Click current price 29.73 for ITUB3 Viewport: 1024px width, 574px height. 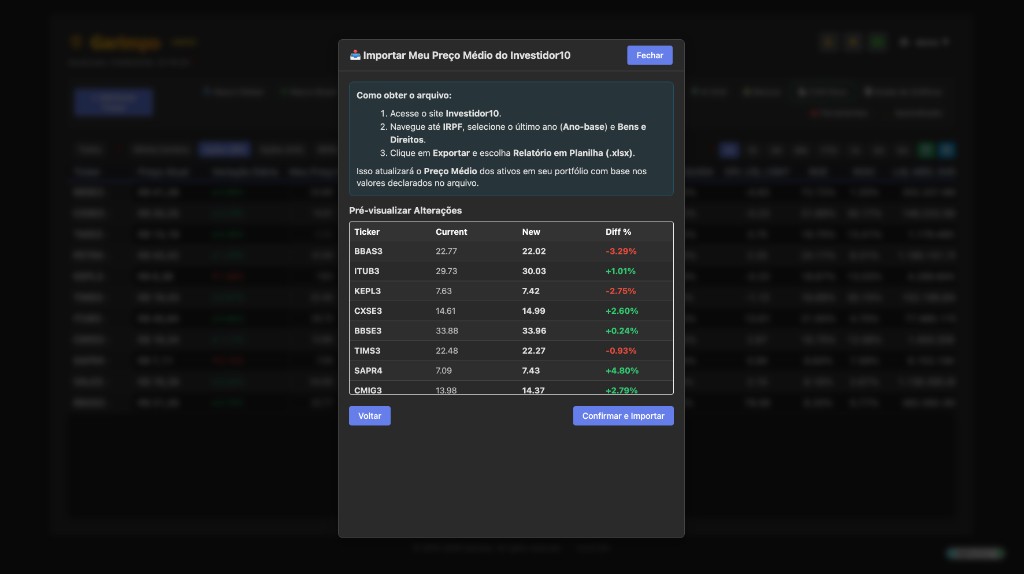coord(447,271)
